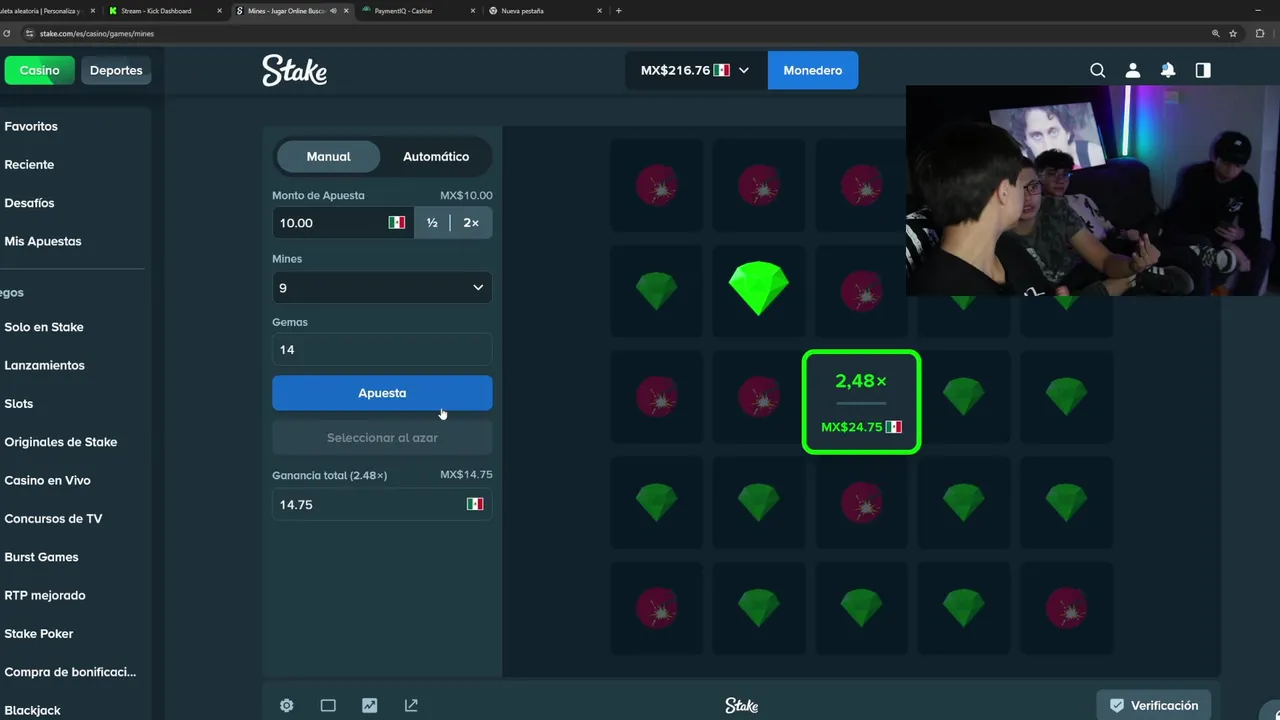Image resolution: width=1280 pixels, height=720 pixels.
Task: Open the user profile icon
Action: 1132,70
